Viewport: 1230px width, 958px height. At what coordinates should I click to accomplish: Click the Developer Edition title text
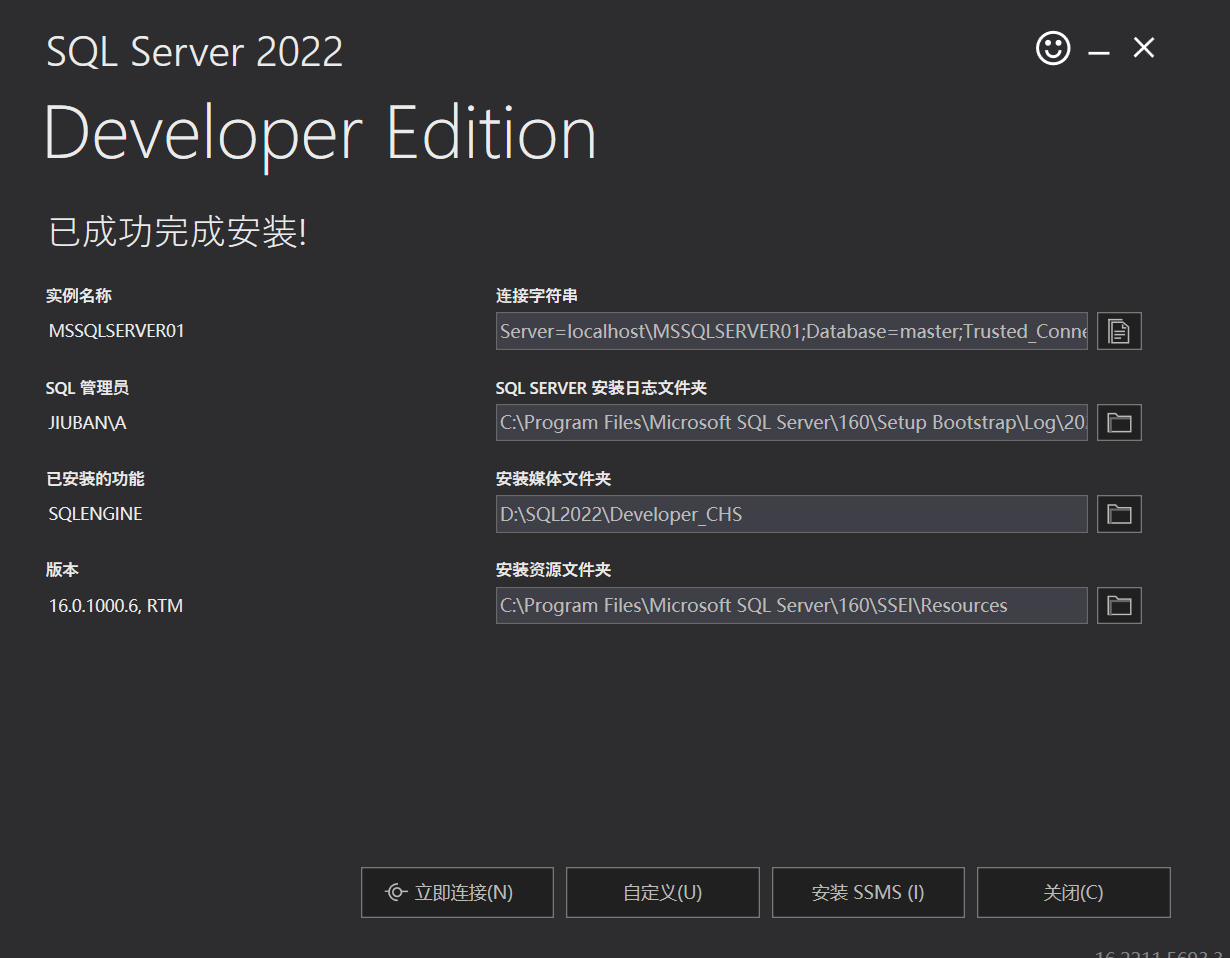pyautogui.click(x=320, y=134)
